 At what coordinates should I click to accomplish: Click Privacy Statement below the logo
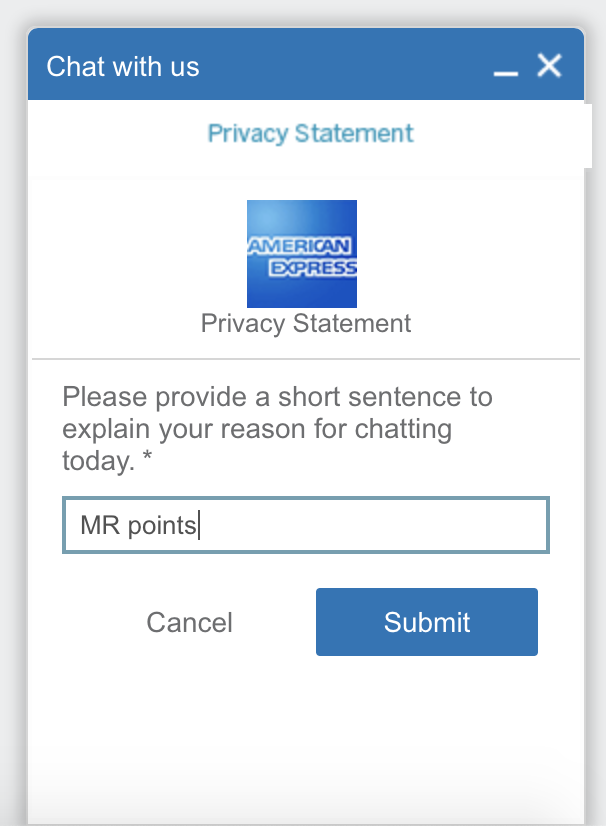tap(306, 324)
